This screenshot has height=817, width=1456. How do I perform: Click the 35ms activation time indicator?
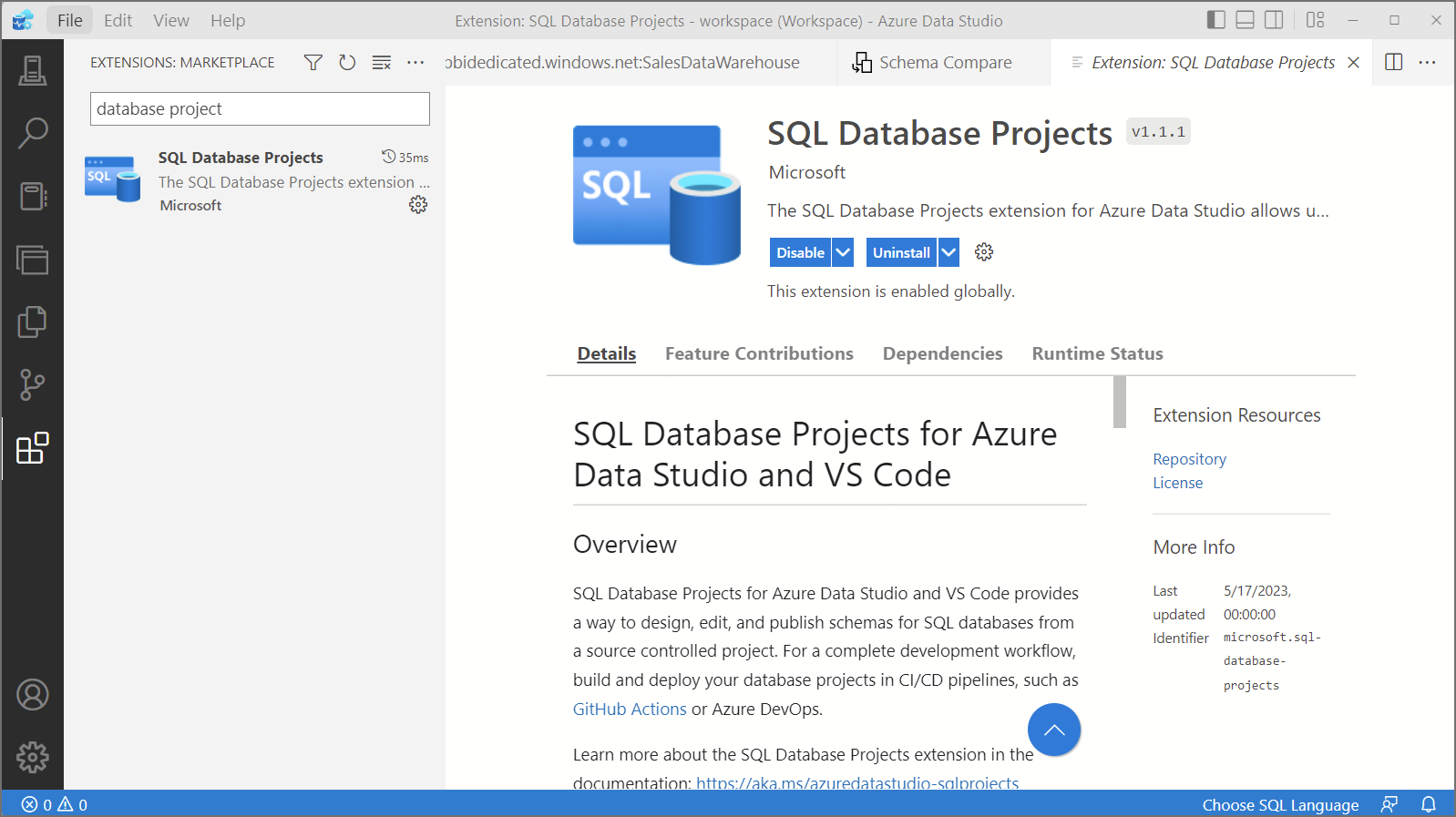click(405, 158)
